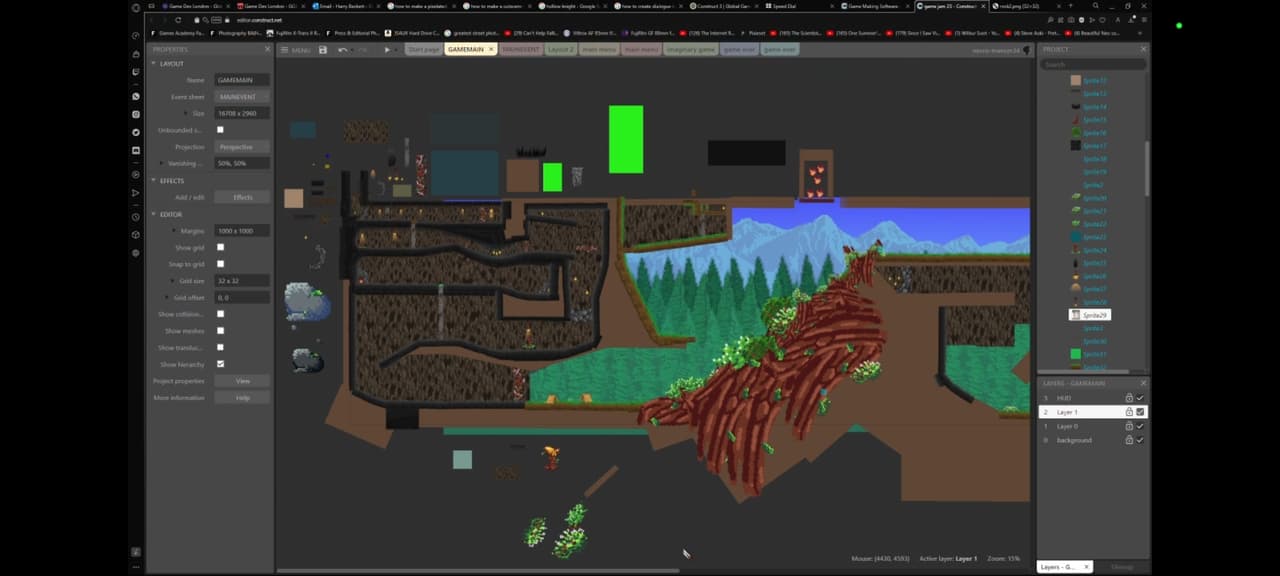
Task: Click the horizontal scrollbar under the layout view
Action: pos(480,571)
